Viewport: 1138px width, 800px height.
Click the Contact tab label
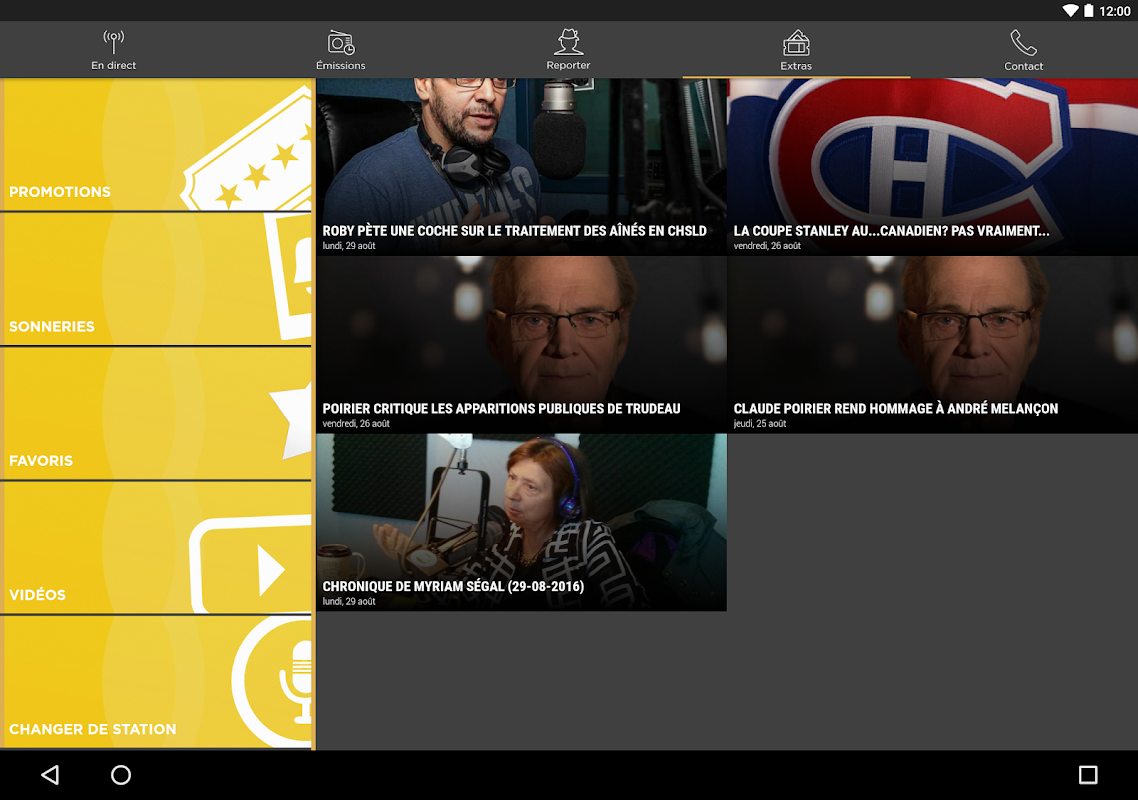click(x=1023, y=66)
